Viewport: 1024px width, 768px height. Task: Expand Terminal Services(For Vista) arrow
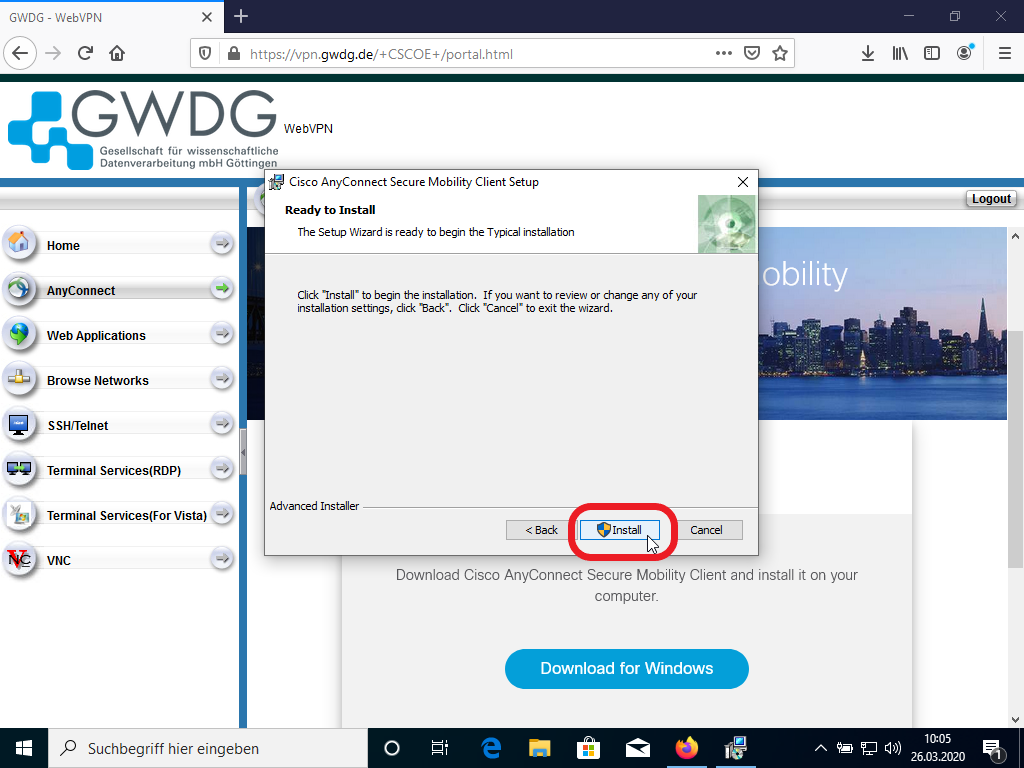click(x=222, y=514)
